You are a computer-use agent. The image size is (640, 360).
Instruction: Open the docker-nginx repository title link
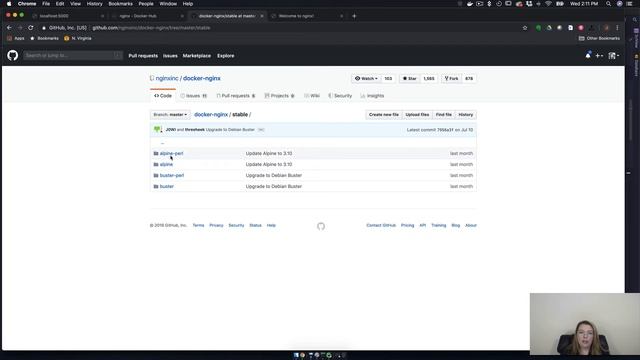202,78
